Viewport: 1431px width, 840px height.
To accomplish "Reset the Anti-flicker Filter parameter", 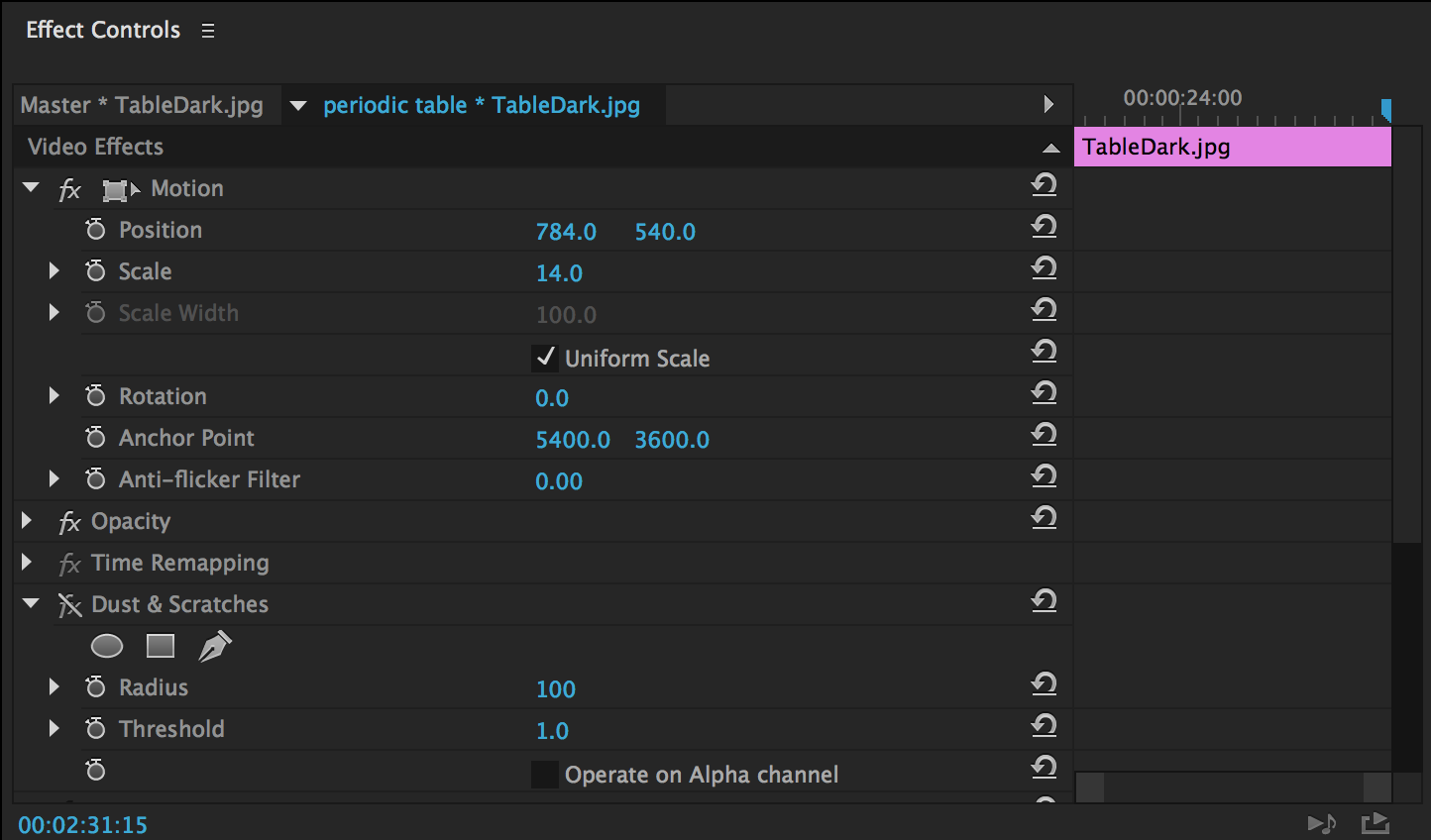I will 1044,476.
